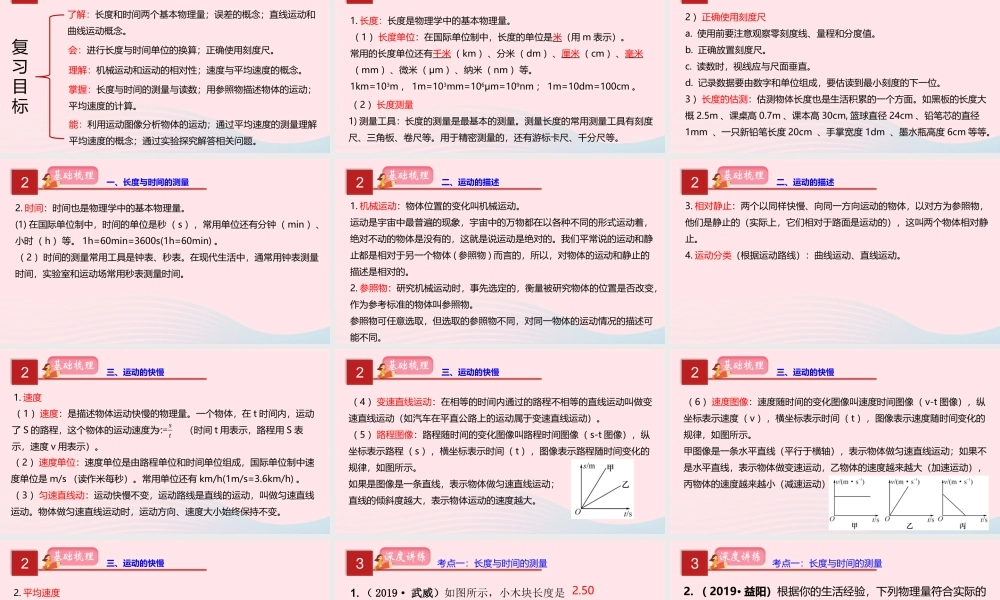
Task: Select the slide beginning with 1. 长度
Action: coord(500,76)
